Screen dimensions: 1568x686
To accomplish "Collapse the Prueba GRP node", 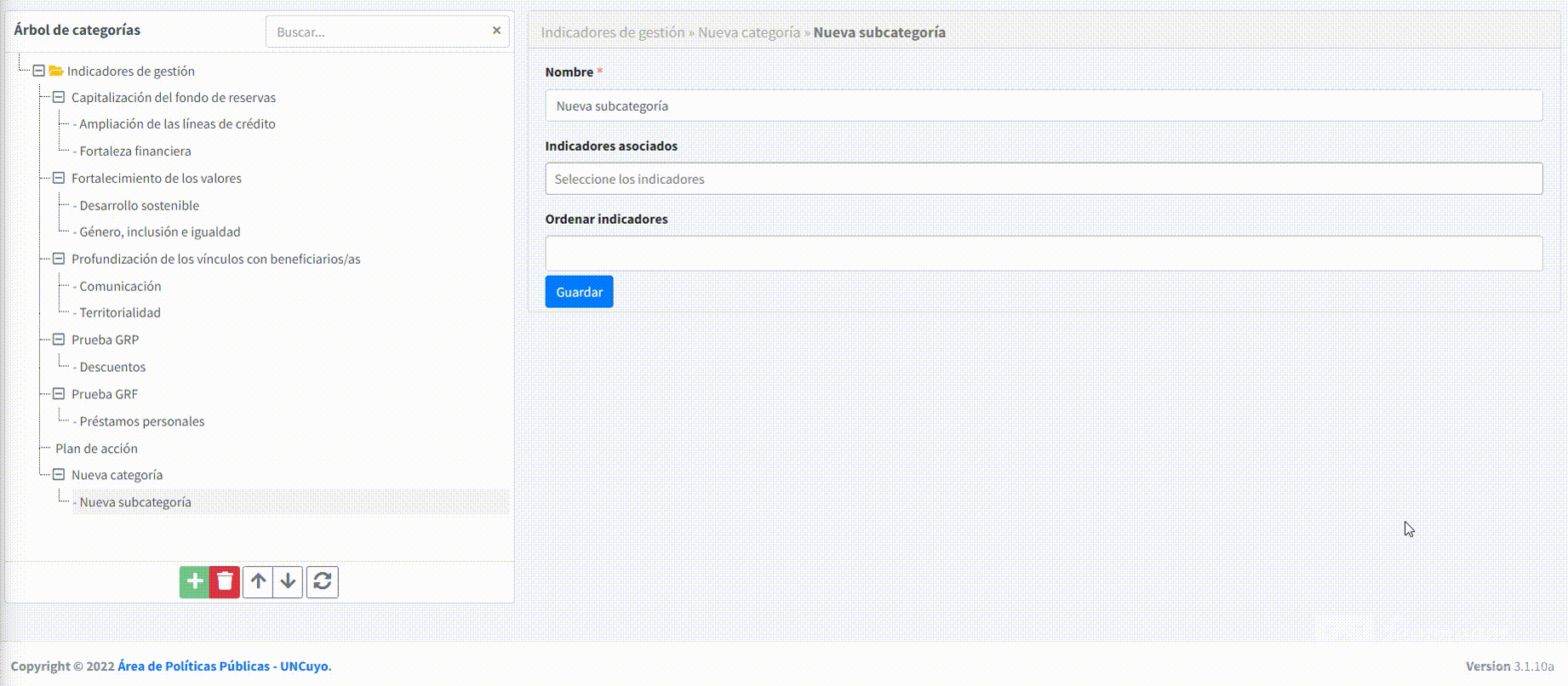I will (59, 340).
